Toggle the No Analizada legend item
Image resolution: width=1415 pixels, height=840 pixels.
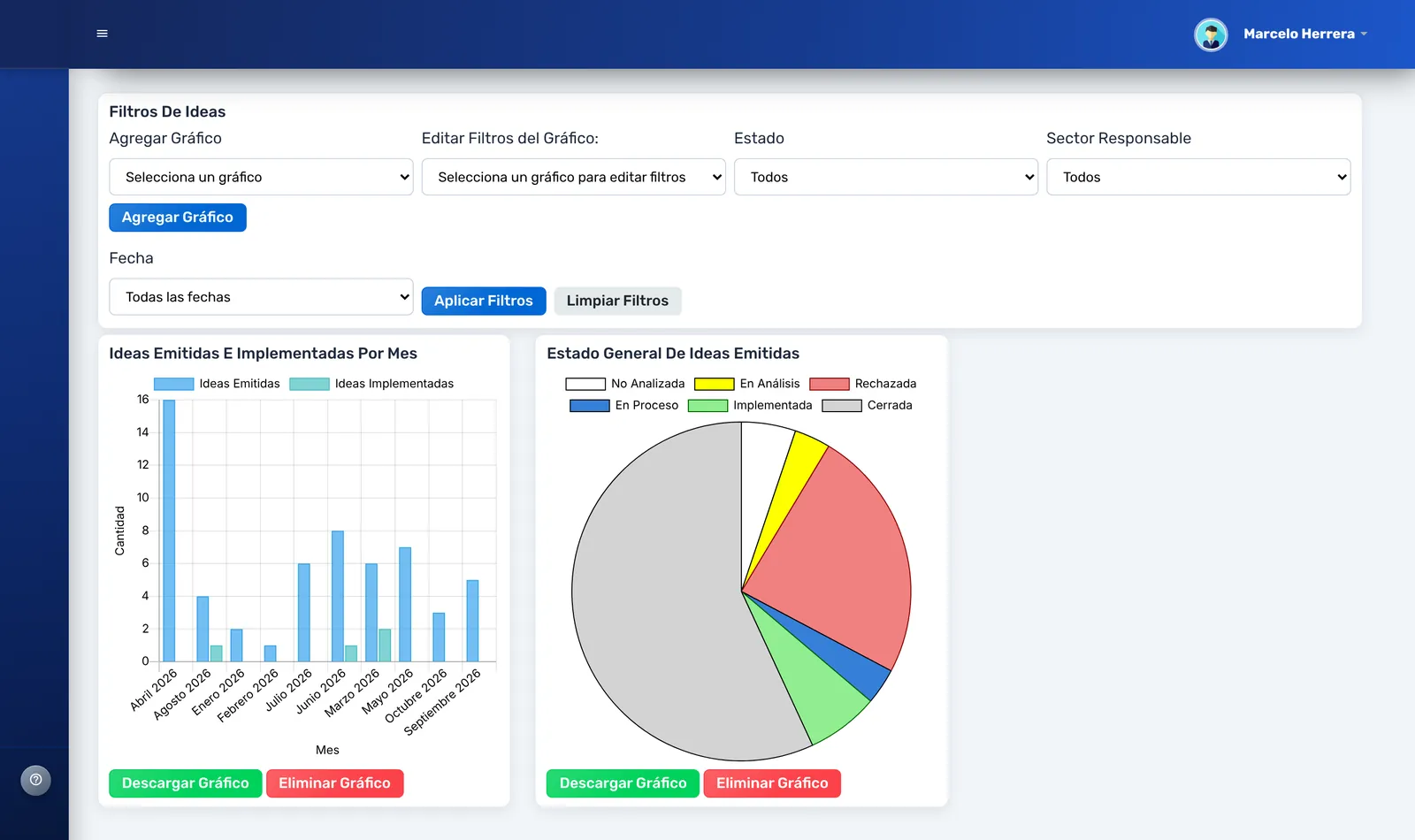pyautogui.click(x=625, y=384)
